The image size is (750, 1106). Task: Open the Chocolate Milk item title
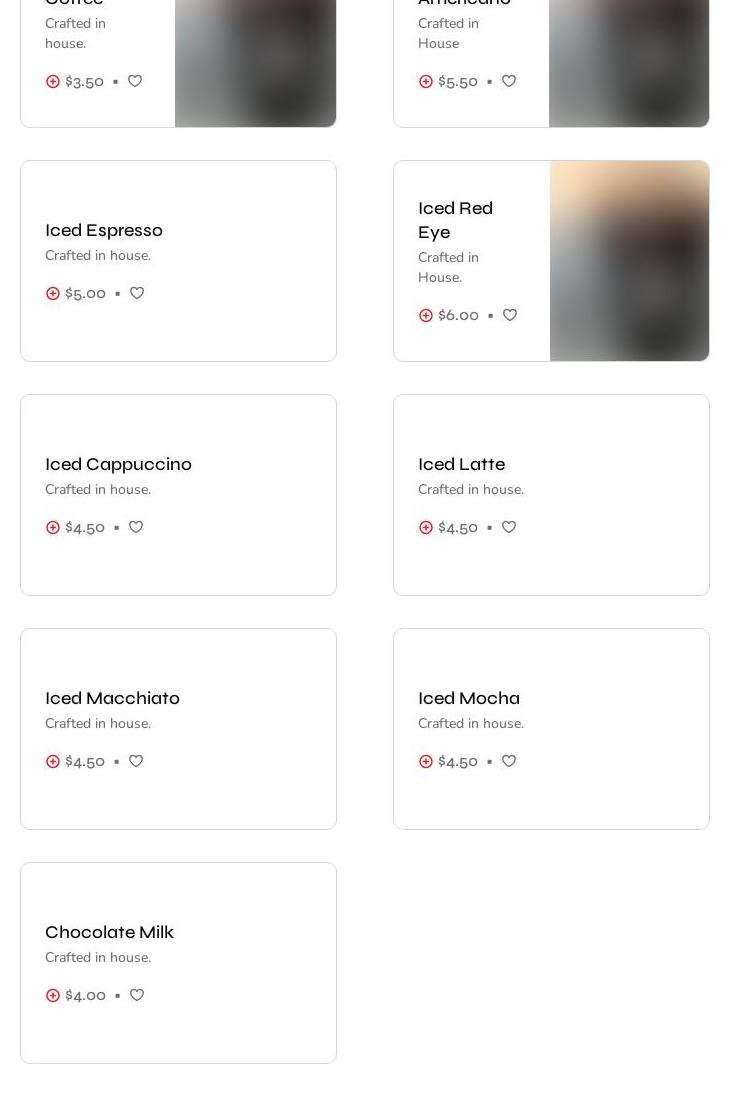(x=109, y=932)
